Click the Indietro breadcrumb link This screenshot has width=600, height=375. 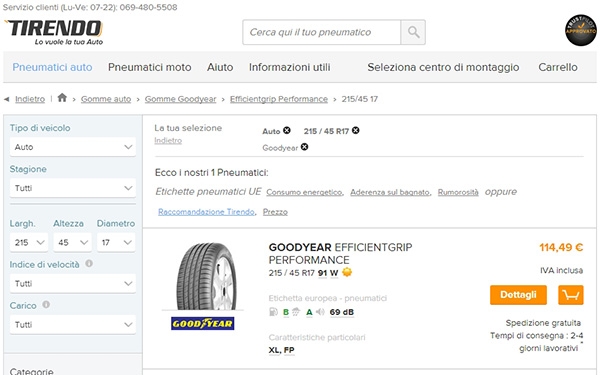[30, 99]
